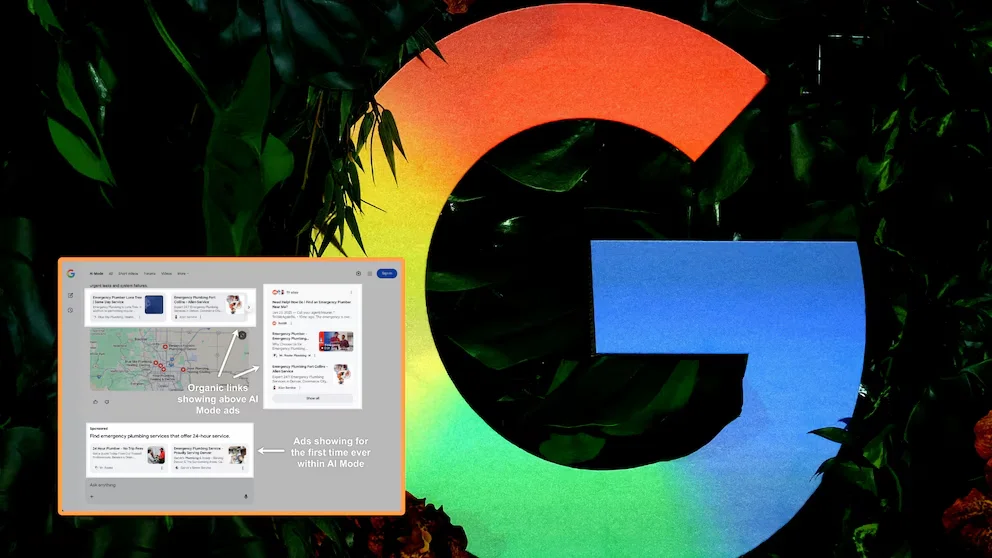Select the Forums tab
Viewport: 992px width, 558px height.
149,274
